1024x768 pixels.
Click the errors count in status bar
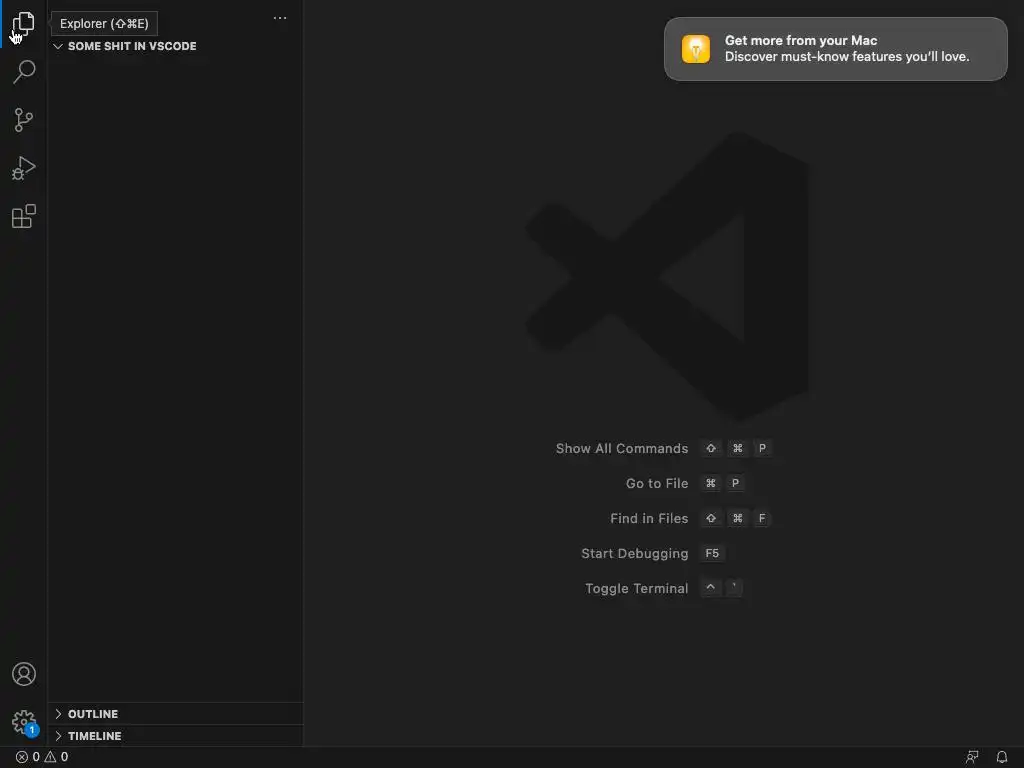(x=27, y=757)
